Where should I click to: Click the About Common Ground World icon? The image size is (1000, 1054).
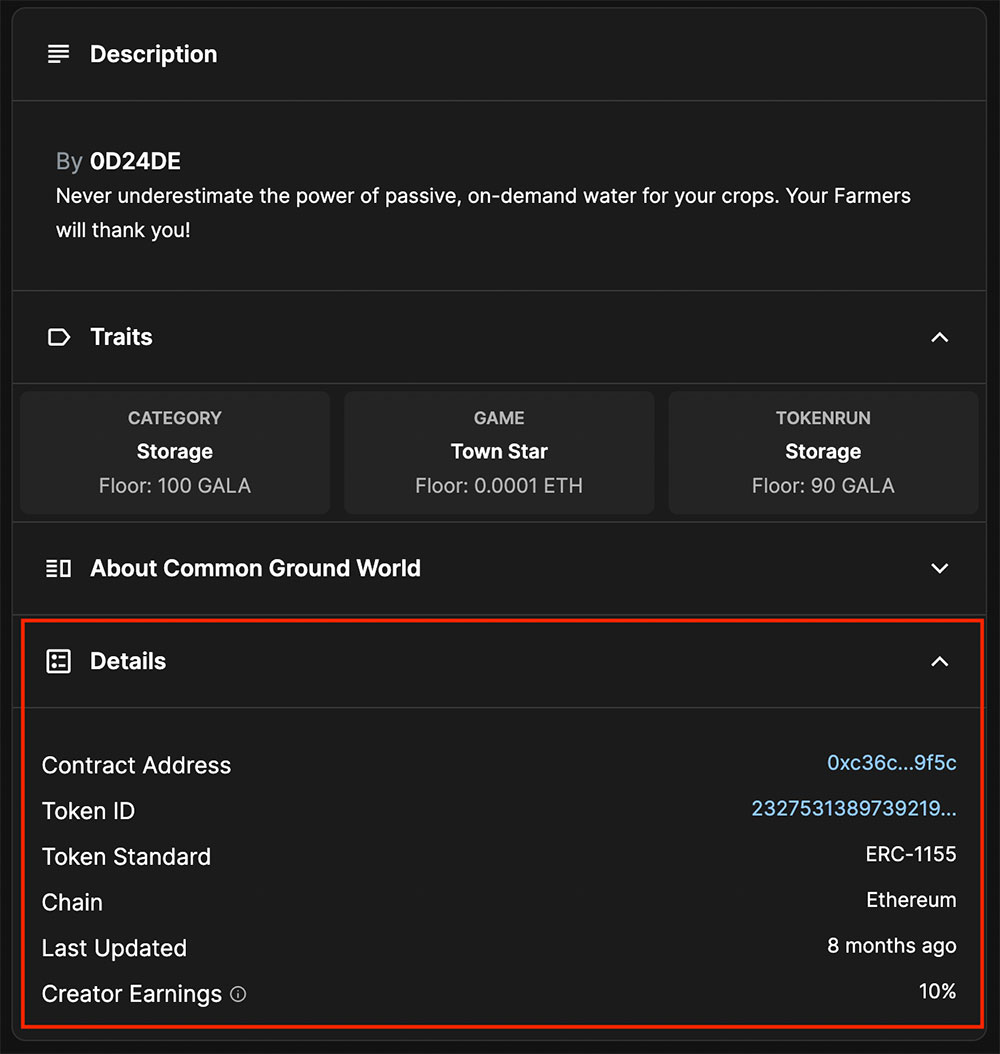pos(58,569)
